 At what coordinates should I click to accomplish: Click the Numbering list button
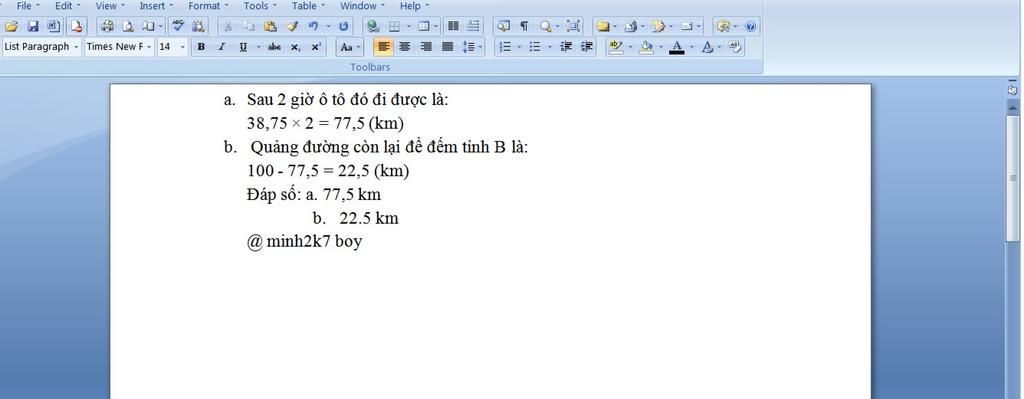pos(505,46)
